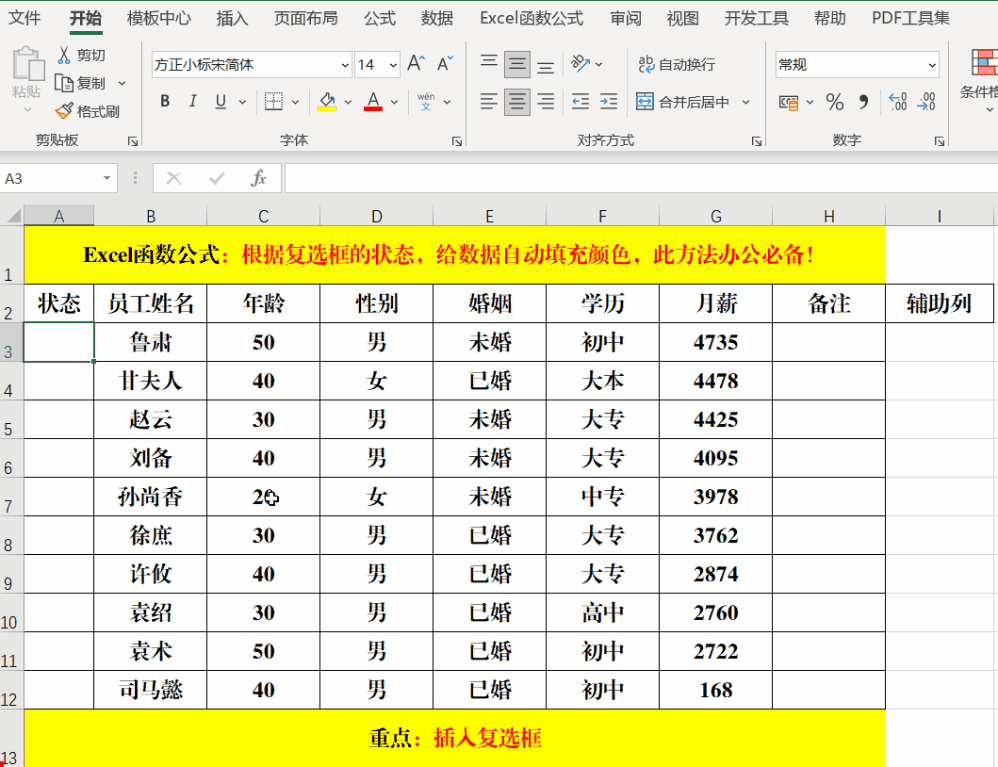
Task: Click the accounting number format icon
Action: (x=789, y=101)
